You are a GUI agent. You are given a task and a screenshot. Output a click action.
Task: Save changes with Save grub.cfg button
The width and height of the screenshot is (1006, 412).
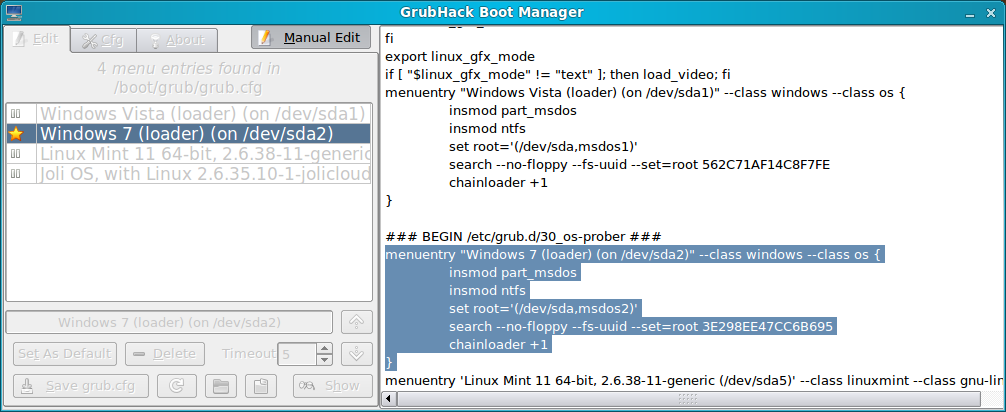point(81,386)
